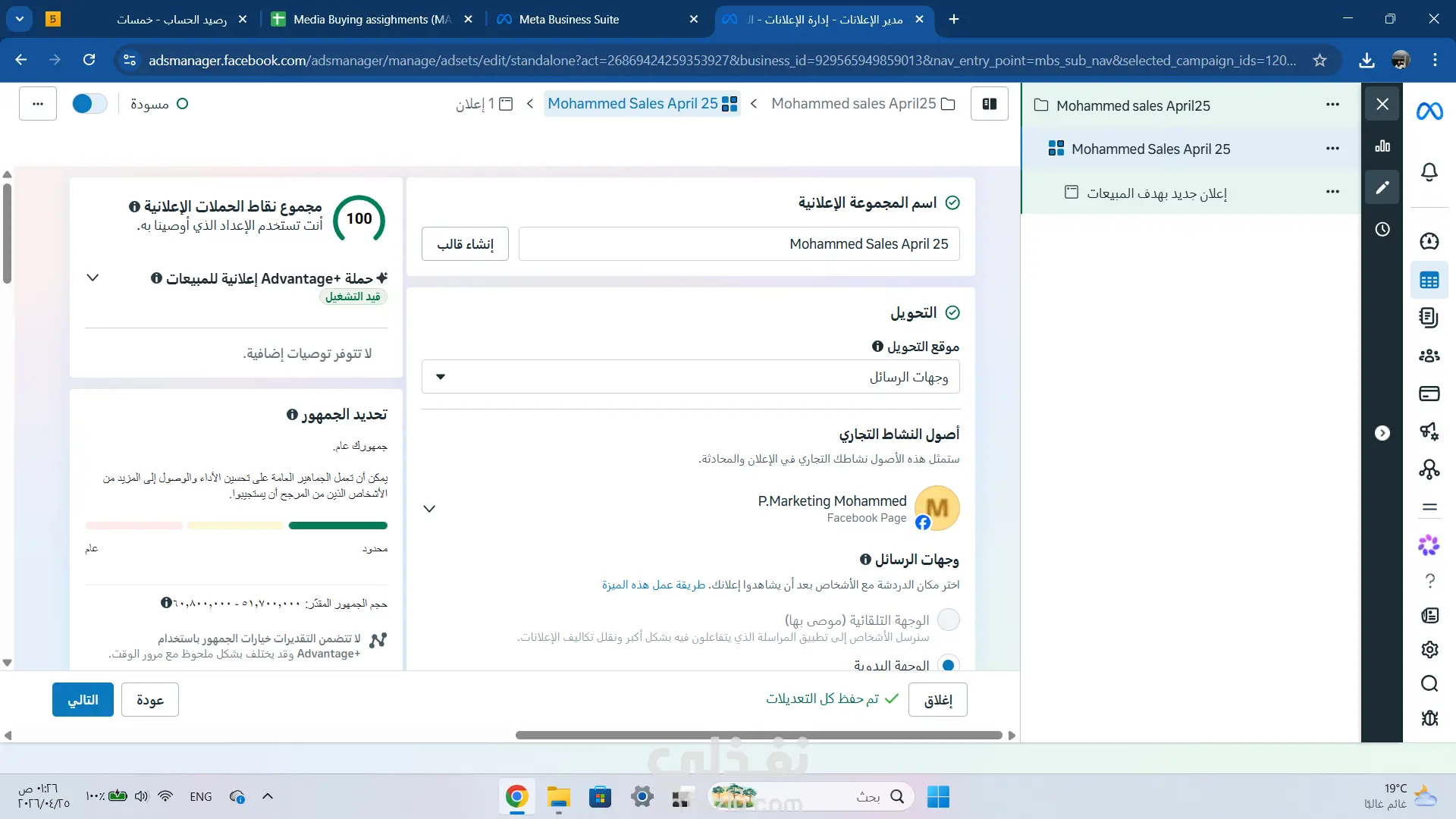Open options for Mohammed Sales April 25 ad set
Viewport: 1456px width, 819px height.
click(x=1332, y=149)
